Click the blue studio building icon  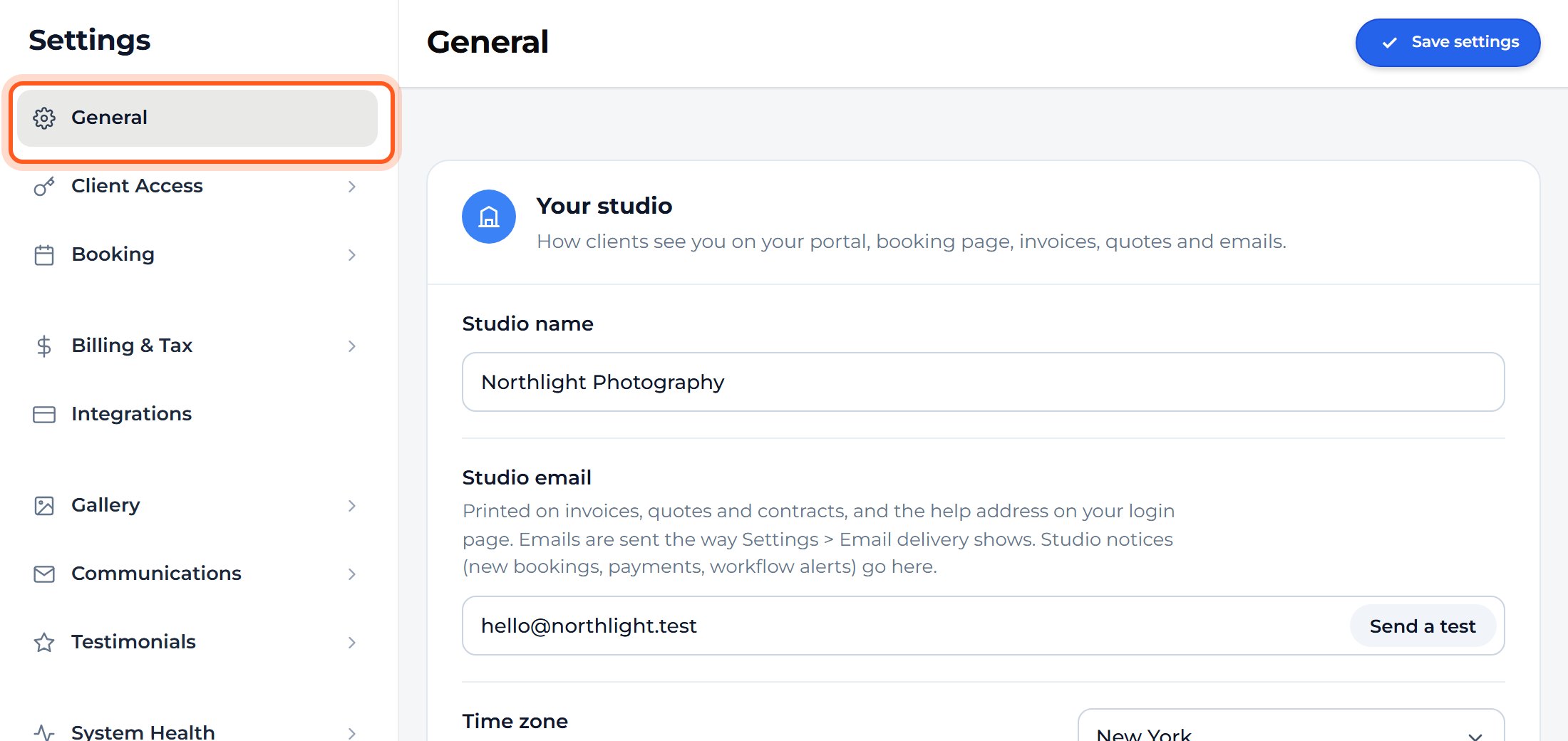coord(489,217)
